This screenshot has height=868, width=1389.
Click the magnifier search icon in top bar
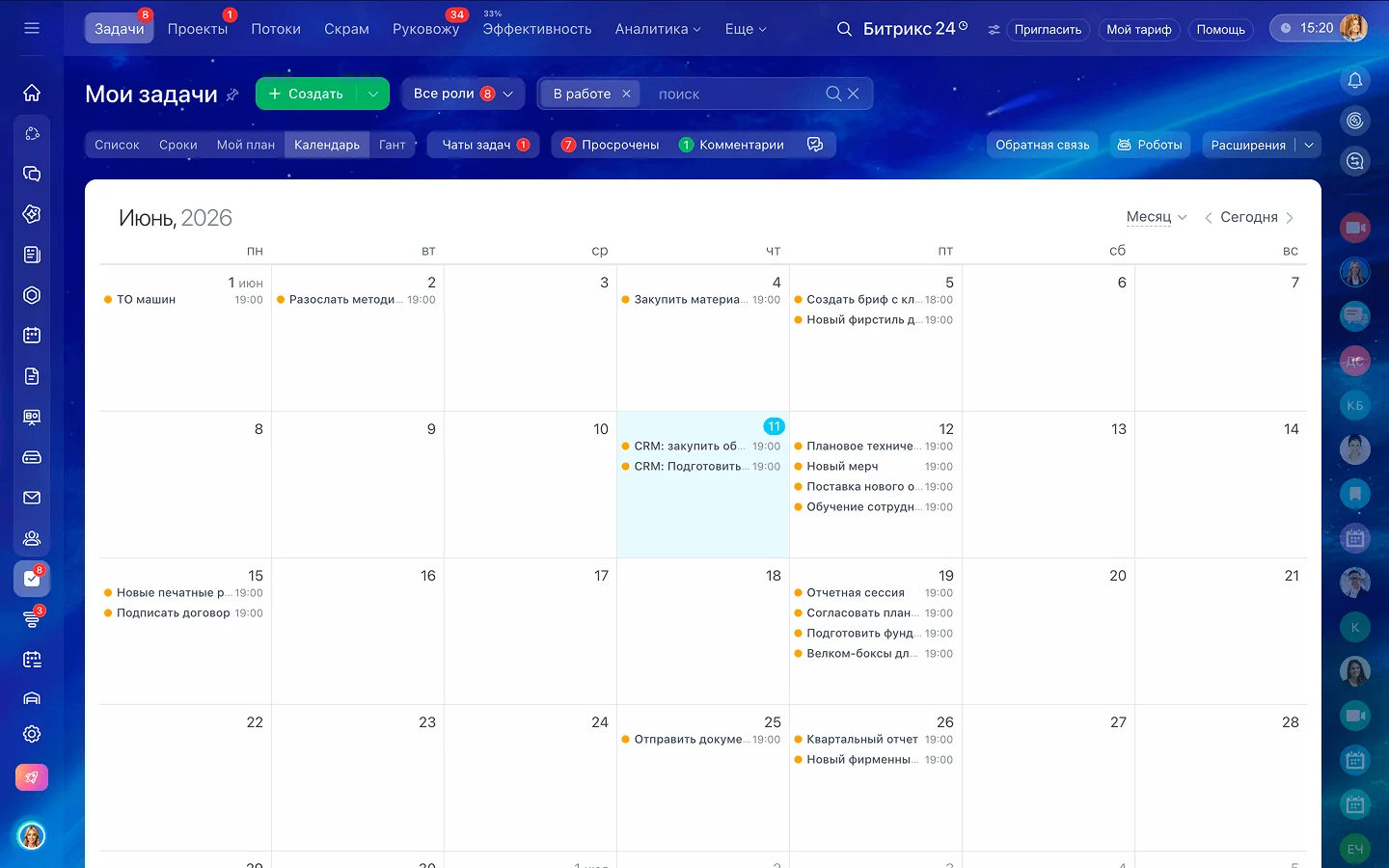tap(844, 29)
